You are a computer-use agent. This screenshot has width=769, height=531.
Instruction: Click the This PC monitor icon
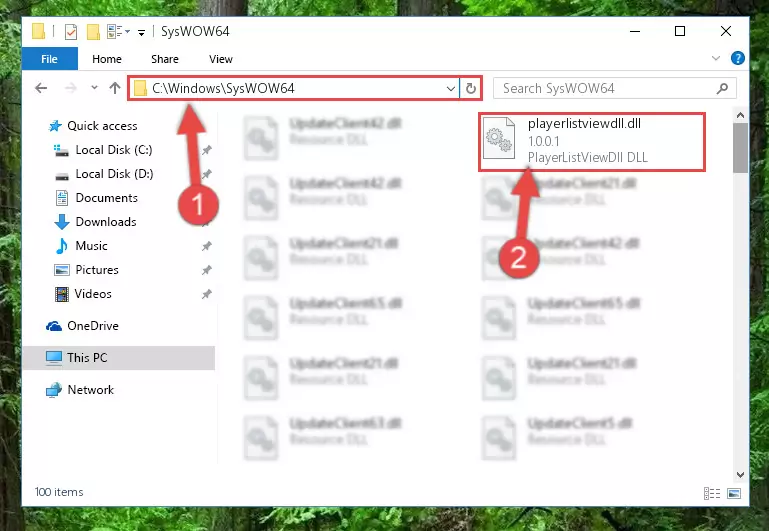click(54, 358)
